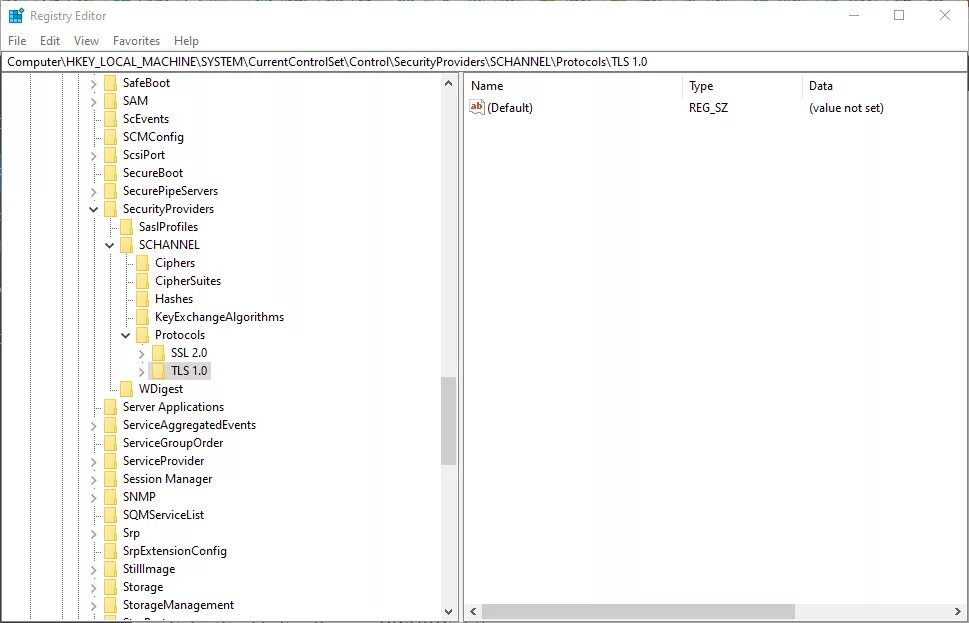Viewport: 969px width, 623px height.
Task: Expand the SecurePipeServers key
Action: pyautogui.click(x=93, y=192)
